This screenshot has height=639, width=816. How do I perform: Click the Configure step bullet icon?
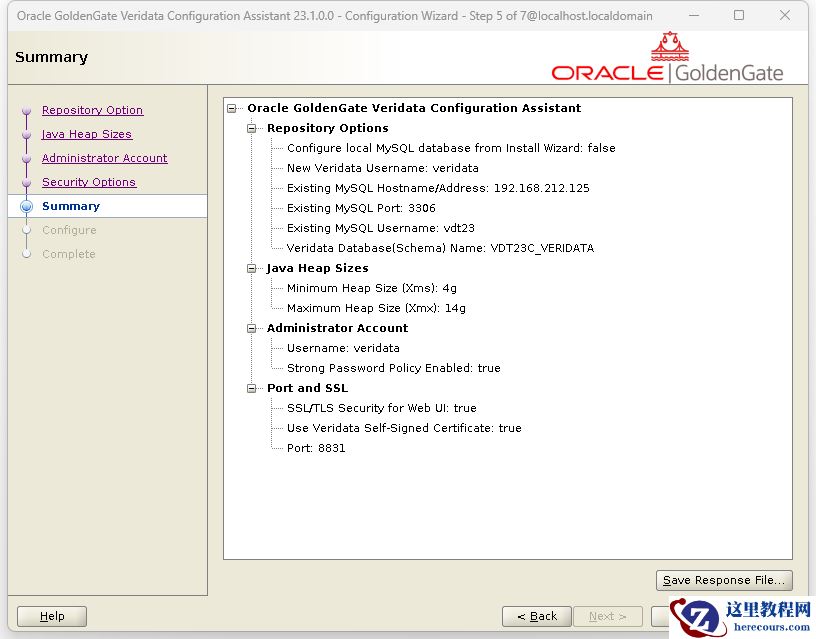[x=27, y=230]
